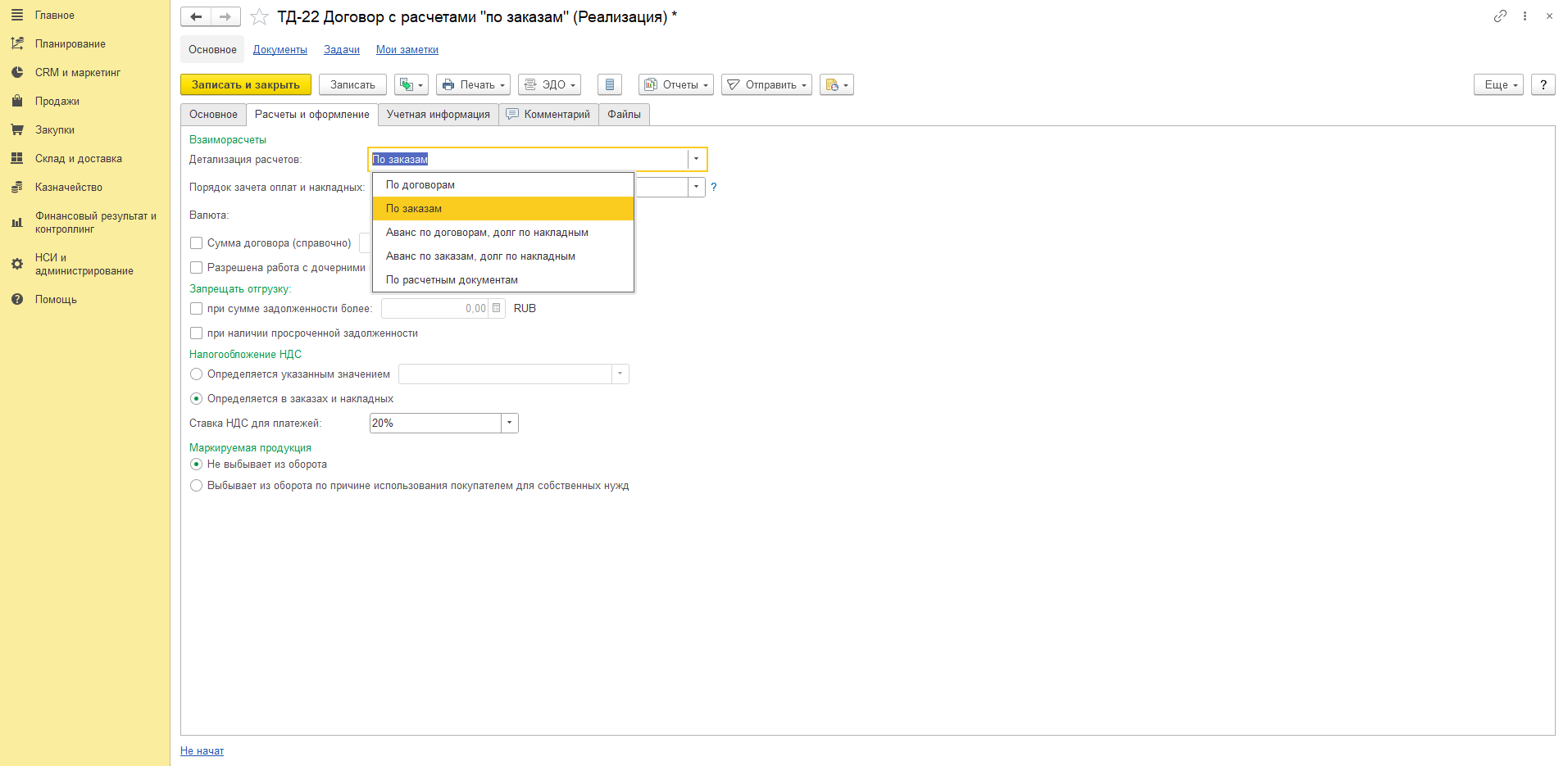Open CRM и маркетинг section
The height and width of the screenshot is (766, 1568).
pos(78,72)
